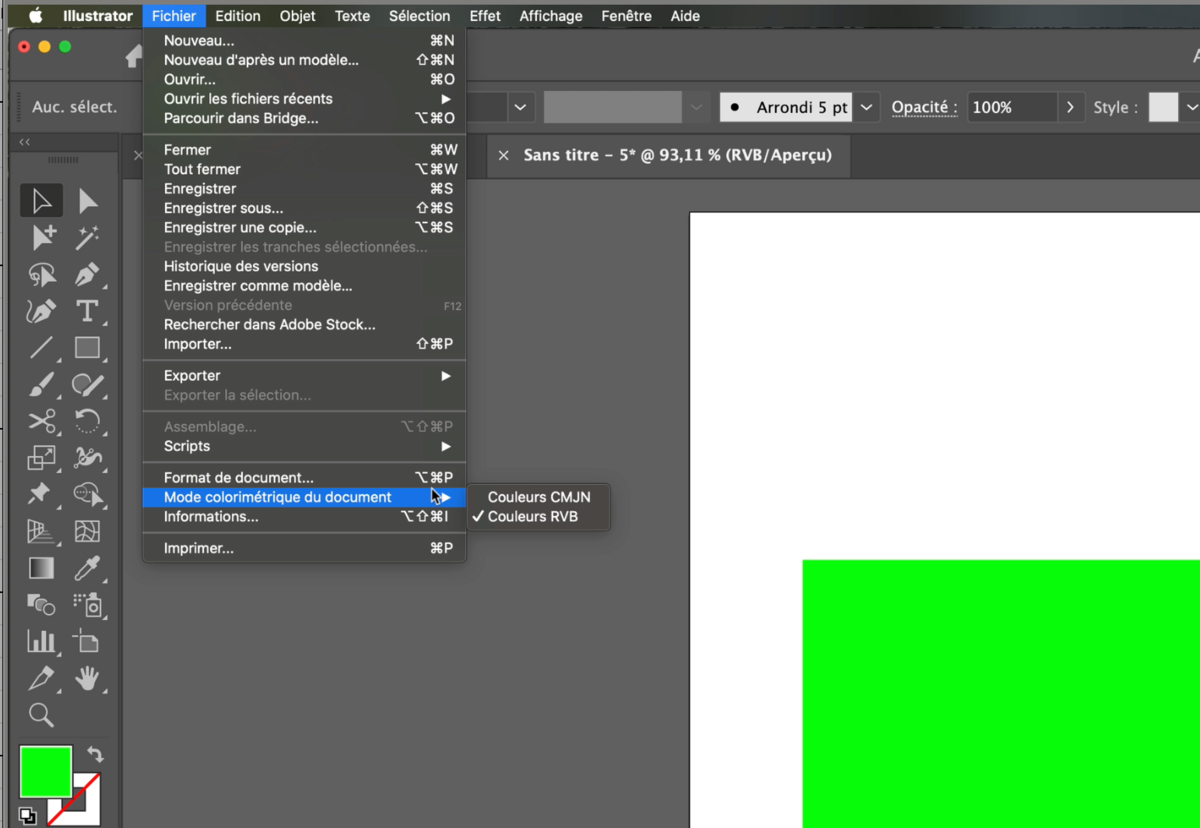This screenshot has height=828, width=1200.
Task: Select the Eyedropper tool
Action: (x=88, y=568)
